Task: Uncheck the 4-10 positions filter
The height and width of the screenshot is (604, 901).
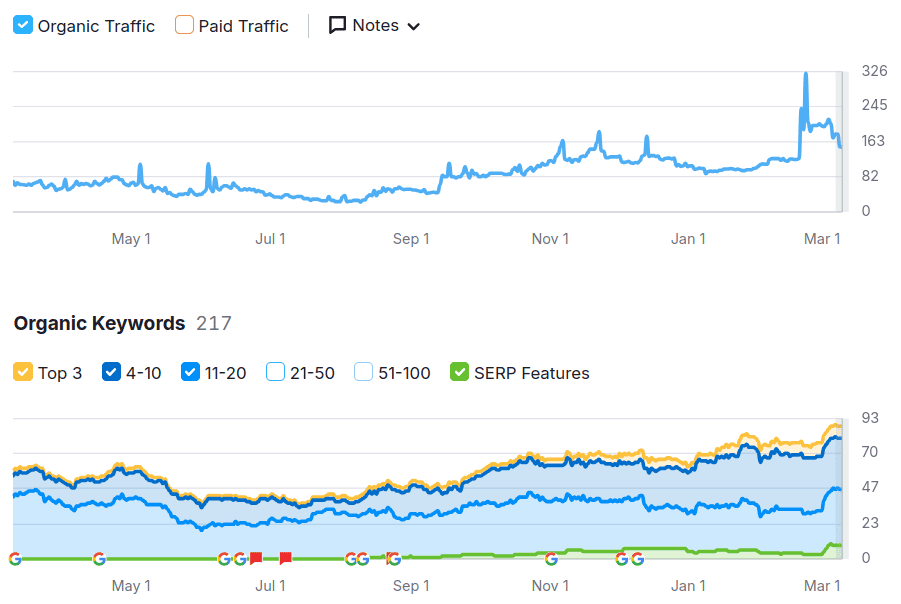Action: point(110,371)
